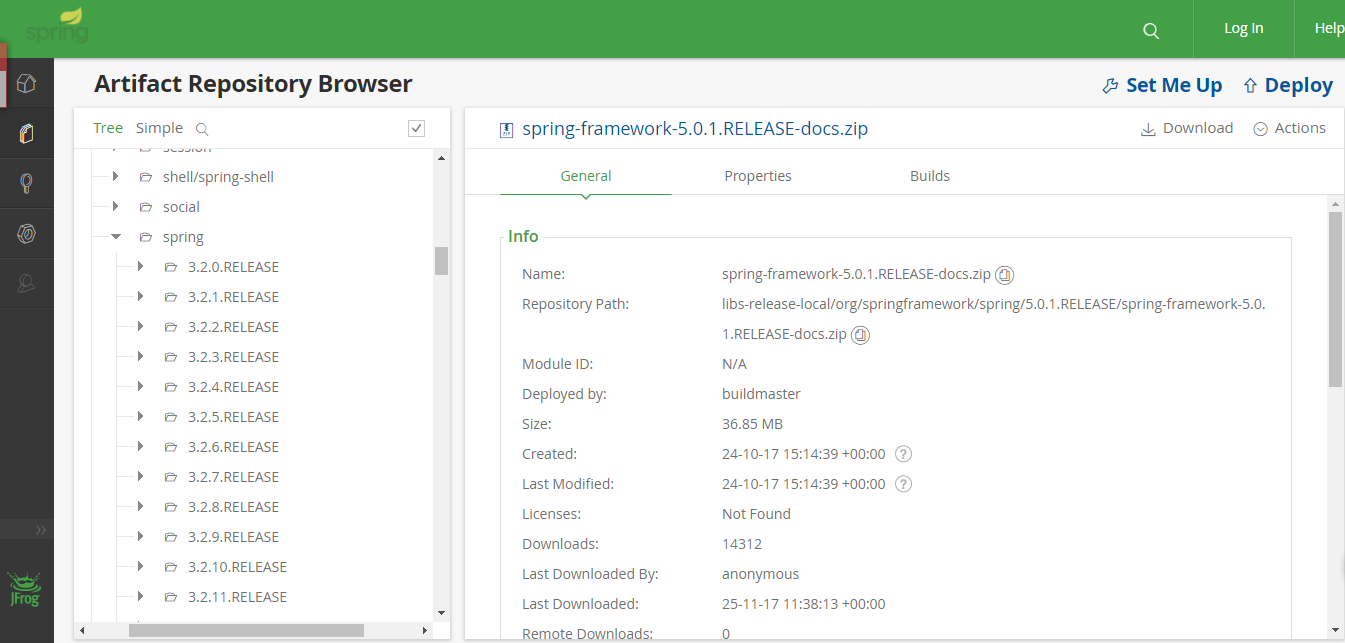
Task: Switch to the General tab
Action: click(x=586, y=176)
